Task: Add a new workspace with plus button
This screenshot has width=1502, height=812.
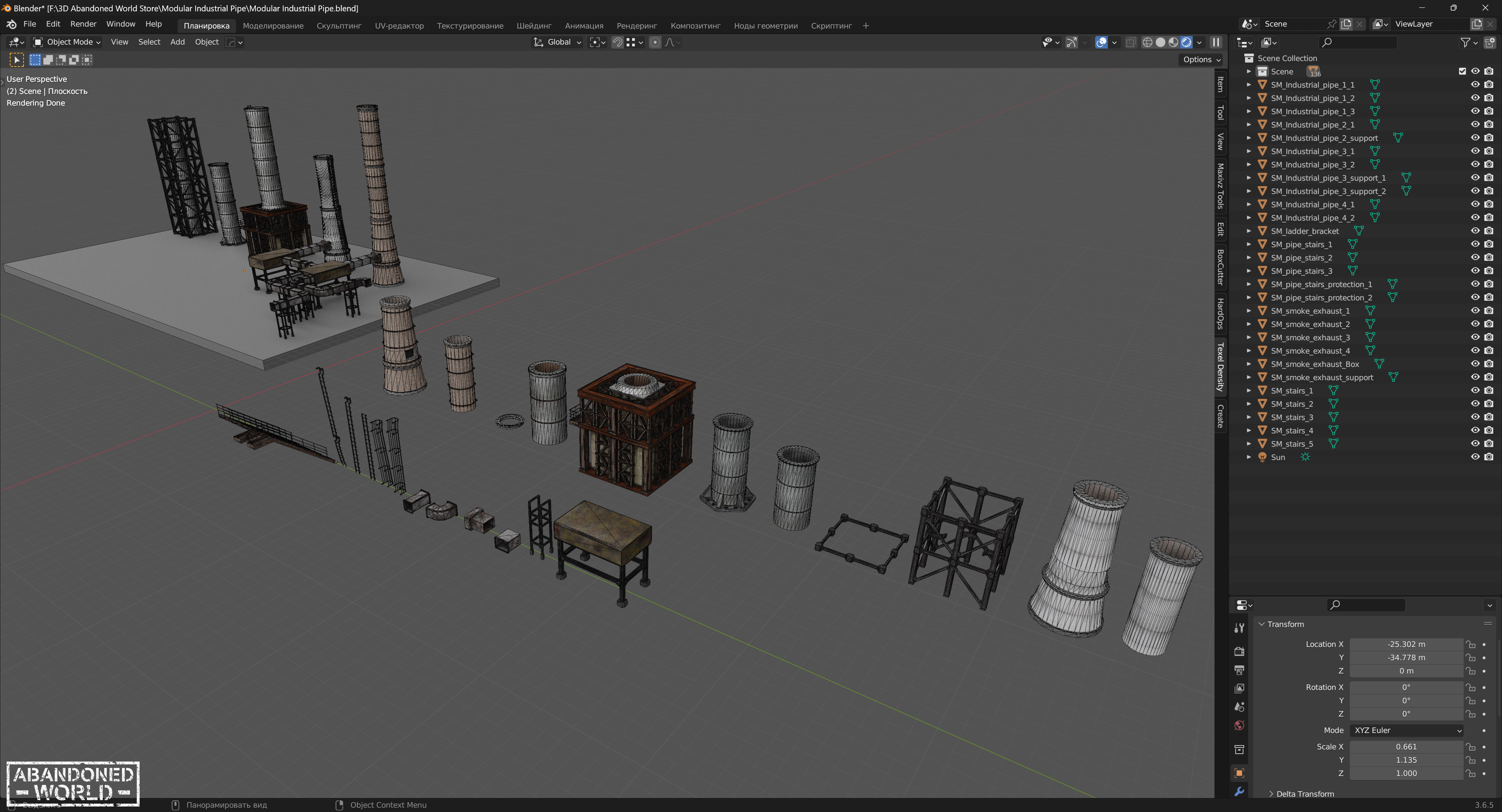Action: click(866, 26)
